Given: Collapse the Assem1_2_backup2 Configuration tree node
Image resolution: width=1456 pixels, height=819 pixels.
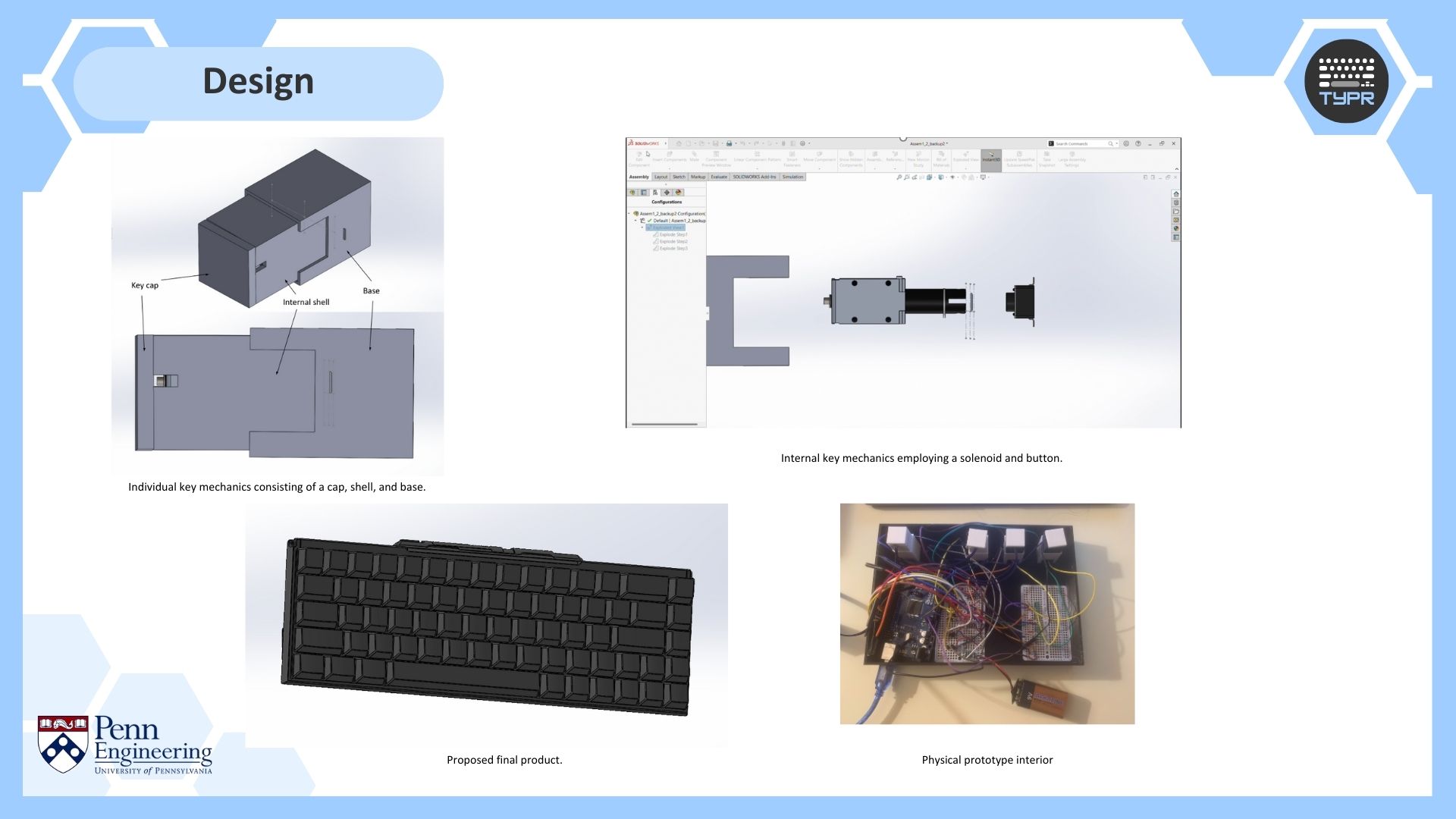Looking at the screenshot, I should click(x=629, y=214).
